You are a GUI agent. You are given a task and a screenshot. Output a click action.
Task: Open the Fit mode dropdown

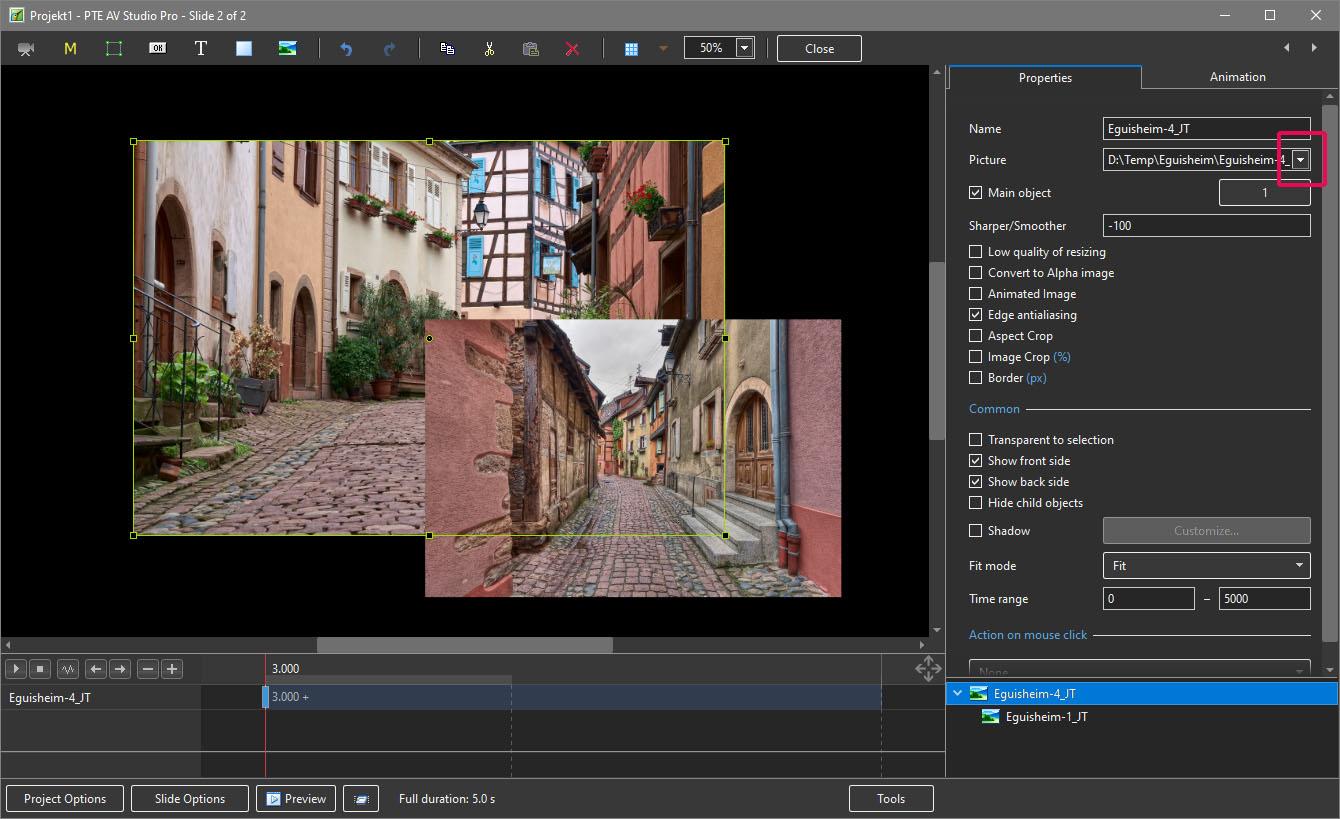(x=1206, y=566)
